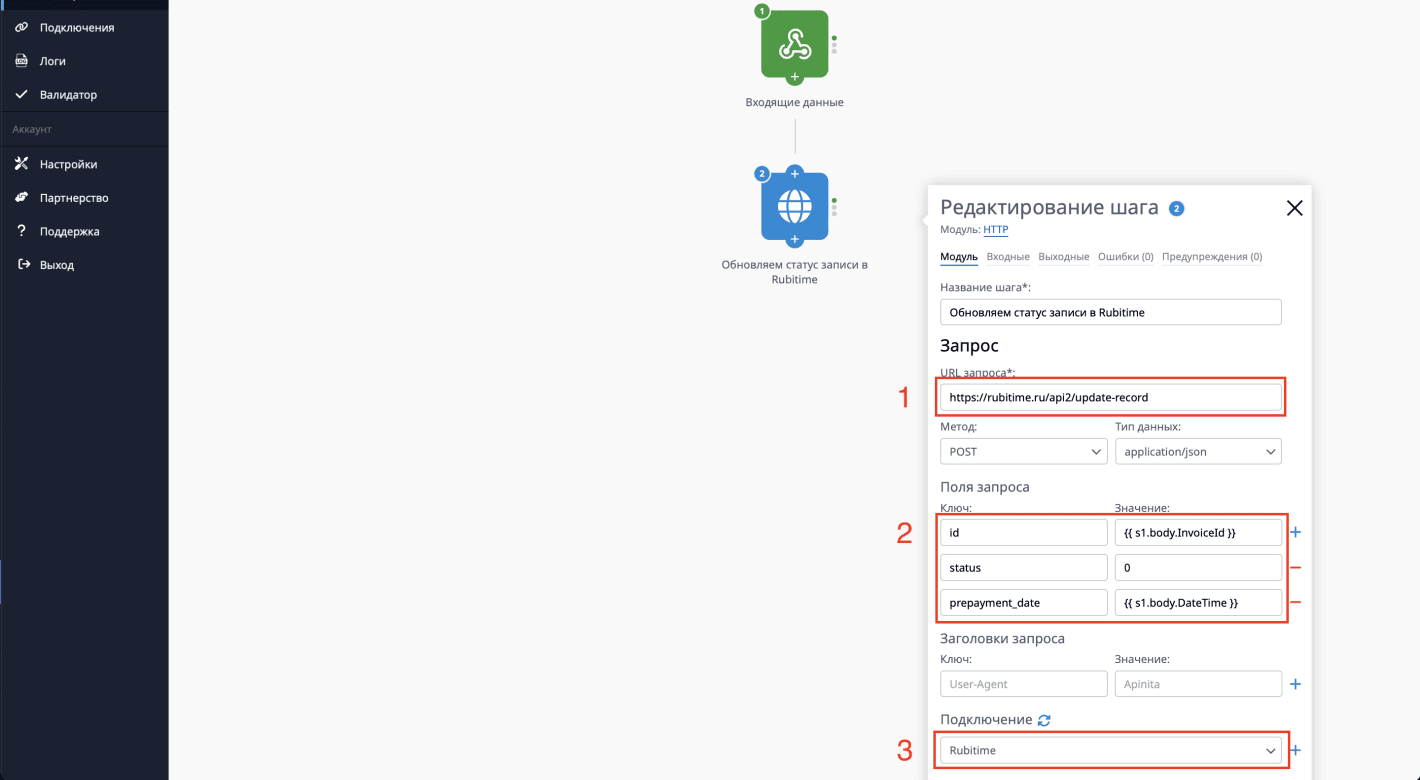The width and height of the screenshot is (1420, 780).
Task: Open the Метод dropdown showing POST
Action: [1023, 451]
